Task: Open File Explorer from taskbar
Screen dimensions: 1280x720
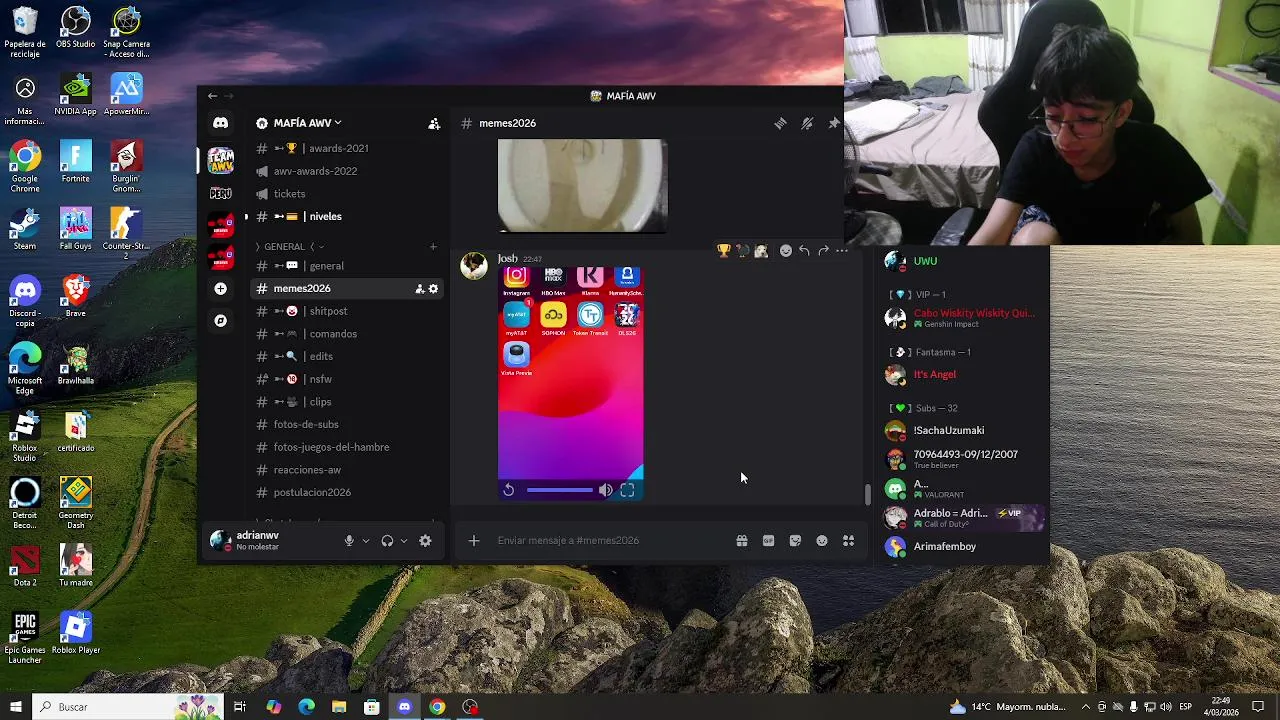Action: [x=339, y=707]
